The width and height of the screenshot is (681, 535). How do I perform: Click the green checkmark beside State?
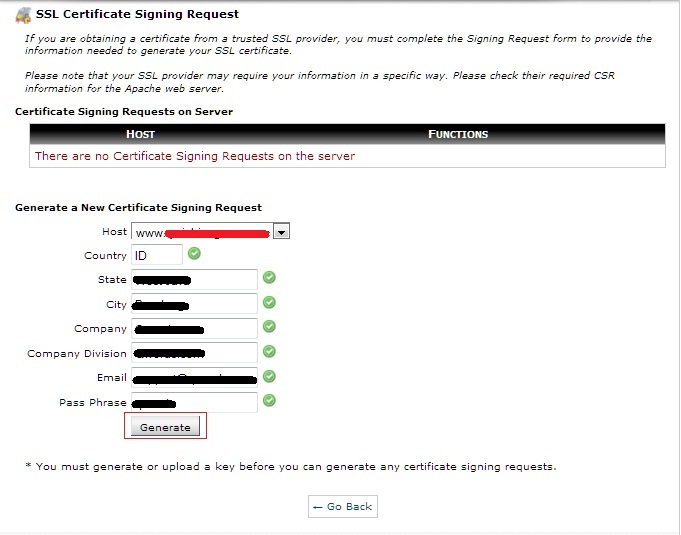pos(269,278)
